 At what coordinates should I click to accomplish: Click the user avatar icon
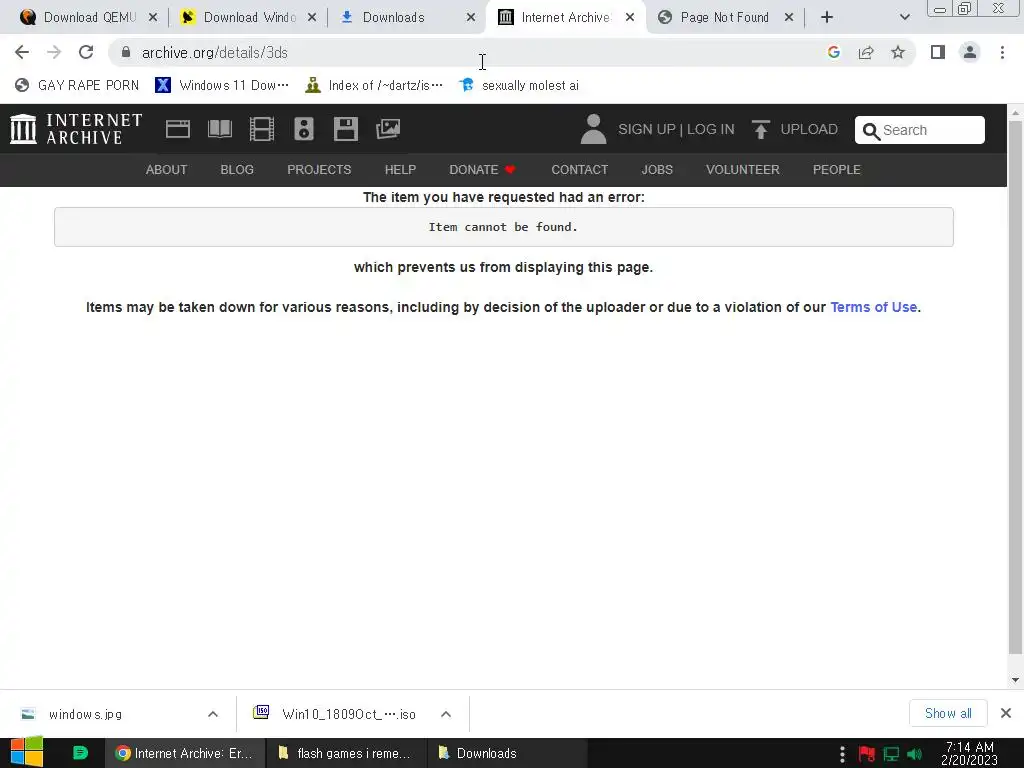593,129
